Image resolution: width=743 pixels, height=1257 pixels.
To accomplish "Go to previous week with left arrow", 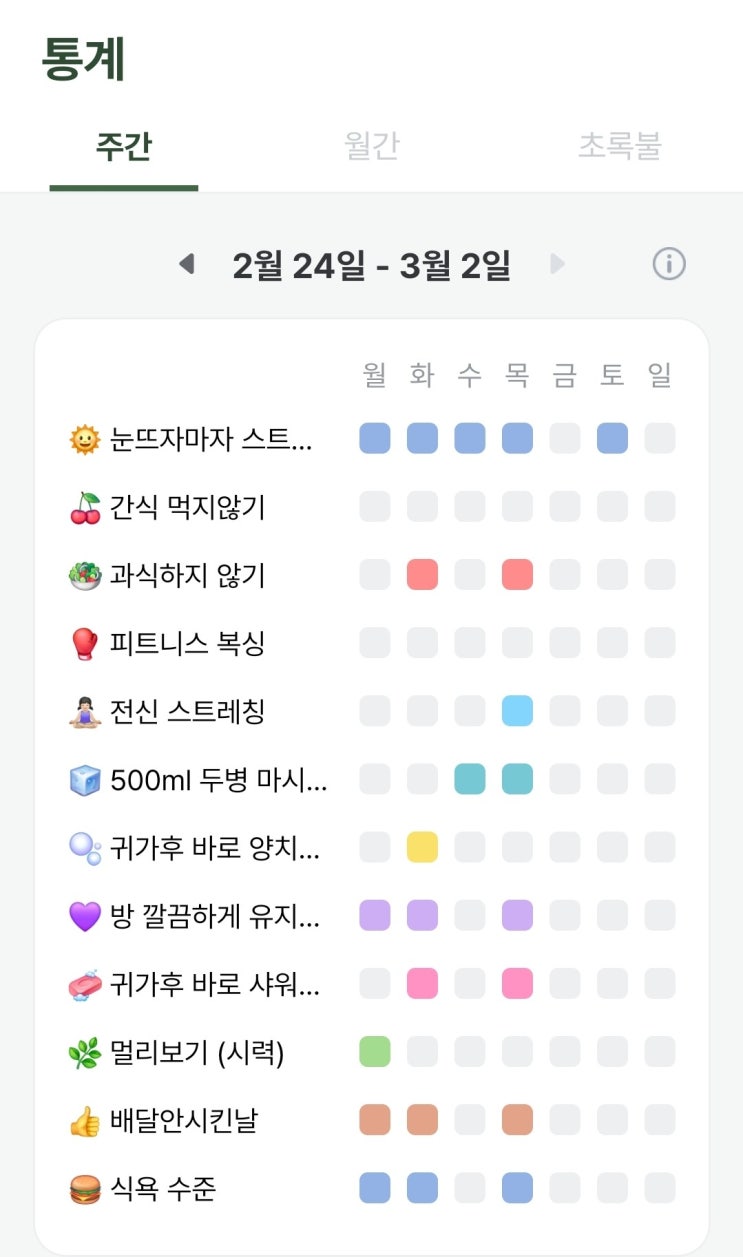I will tap(186, 264).
